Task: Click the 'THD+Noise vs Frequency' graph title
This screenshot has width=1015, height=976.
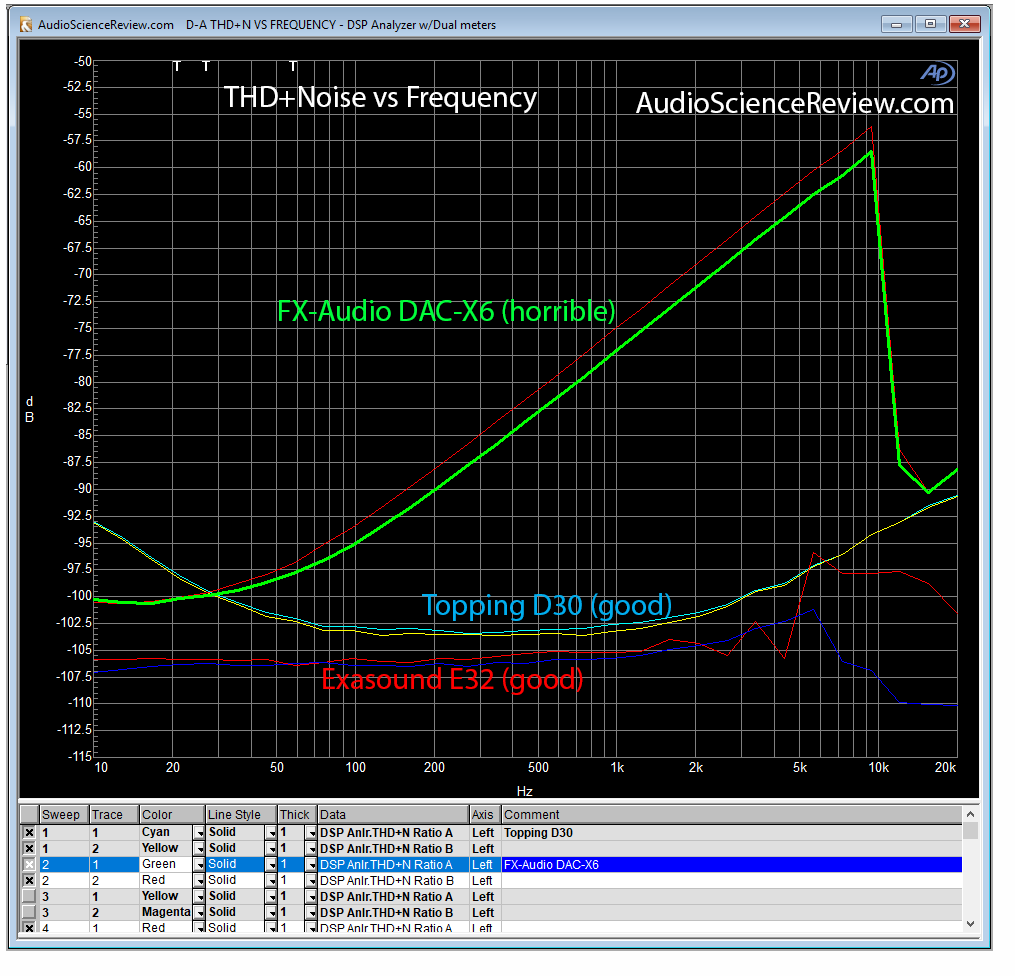Action: (381, 98)
